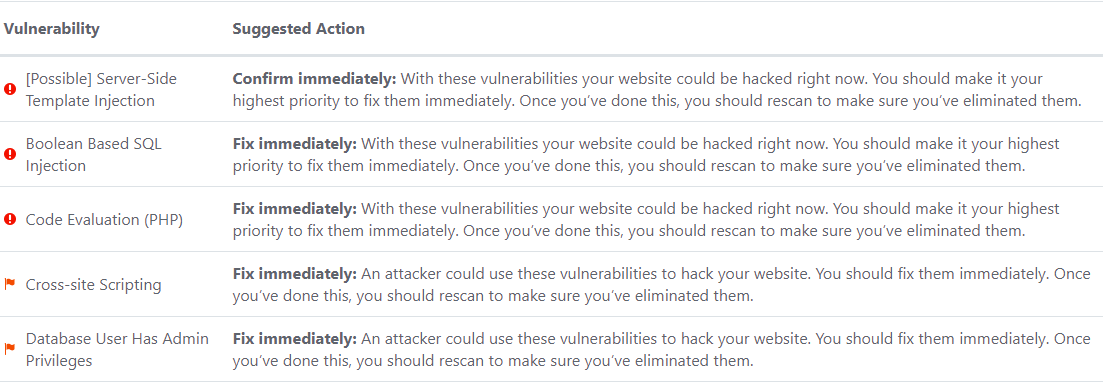This screenshot has height=385, width=1108.
Task: Click the orange flag icon for Cross-site Scripting
Action: click(x=10, y=285)
